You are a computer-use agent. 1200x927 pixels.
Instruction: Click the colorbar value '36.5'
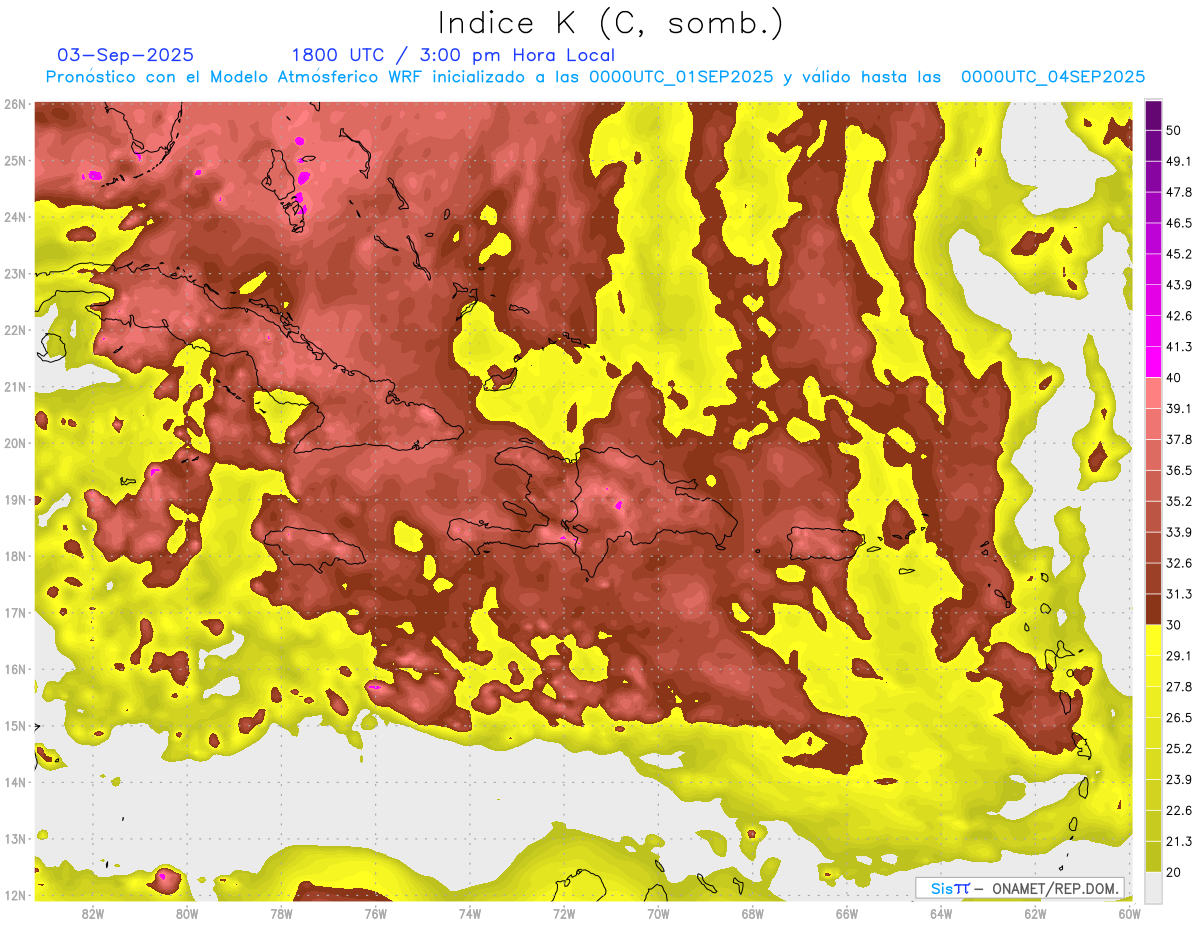(x=1179, y=470)
